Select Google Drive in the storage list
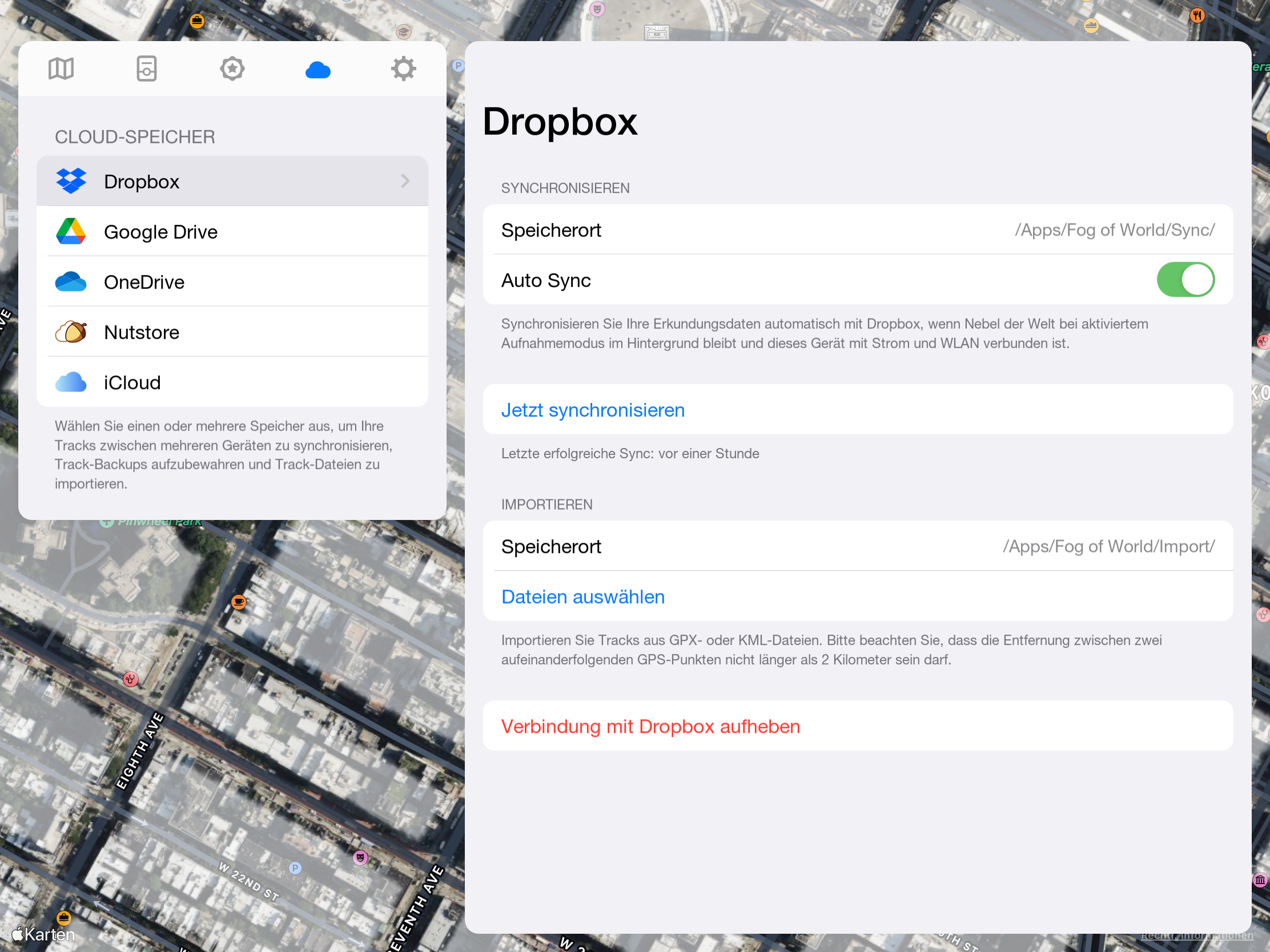 click(232, 231)
